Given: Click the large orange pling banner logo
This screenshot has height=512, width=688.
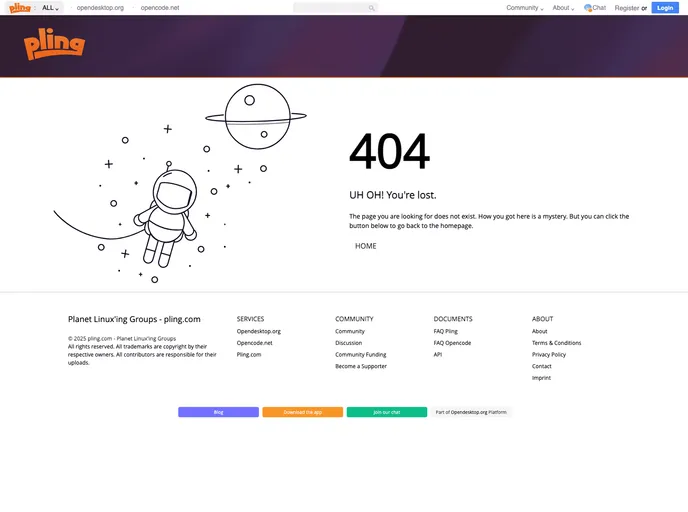Looking at the screenshot, I should [54, 44].
